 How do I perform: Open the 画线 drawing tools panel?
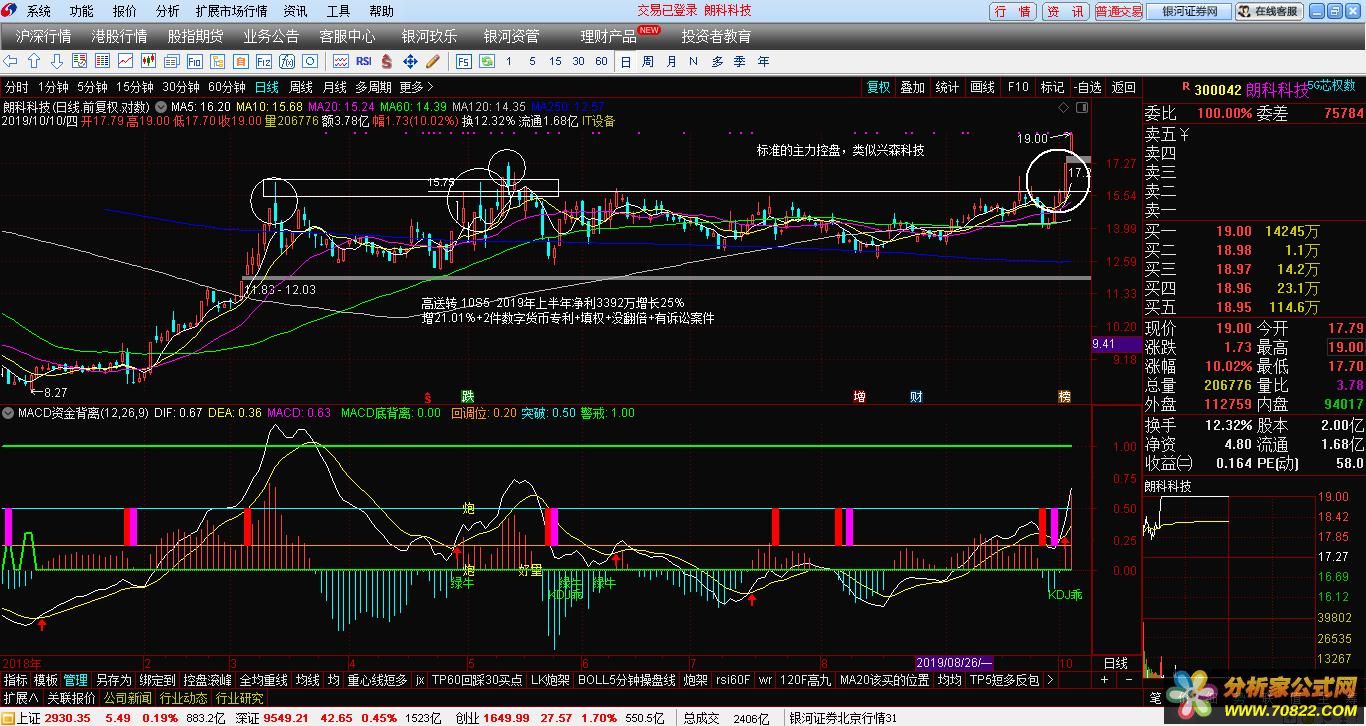pos(982,87)
